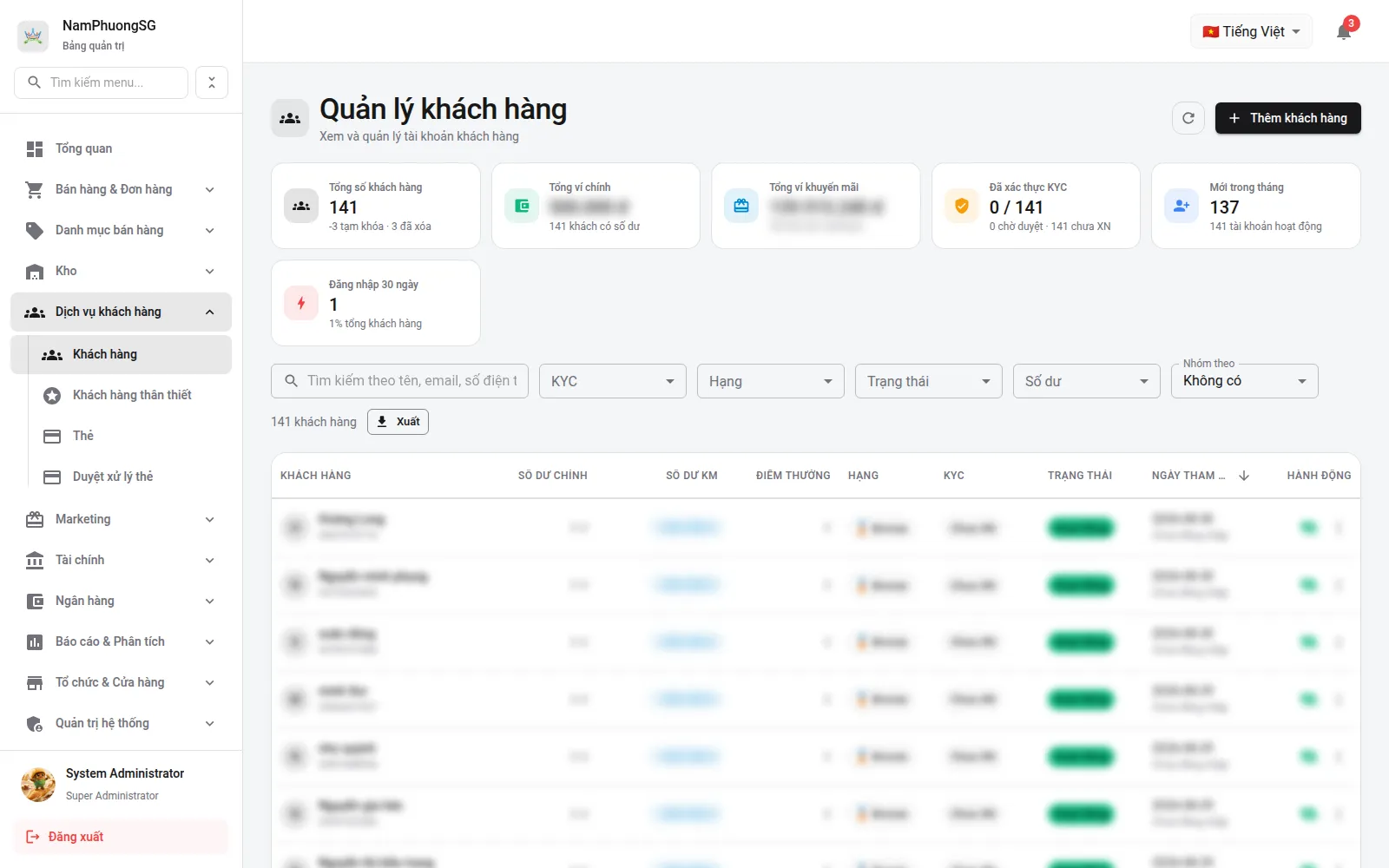Expand the Kho menu
This screenshot has height=868, width=1389.
pos(121,271)
